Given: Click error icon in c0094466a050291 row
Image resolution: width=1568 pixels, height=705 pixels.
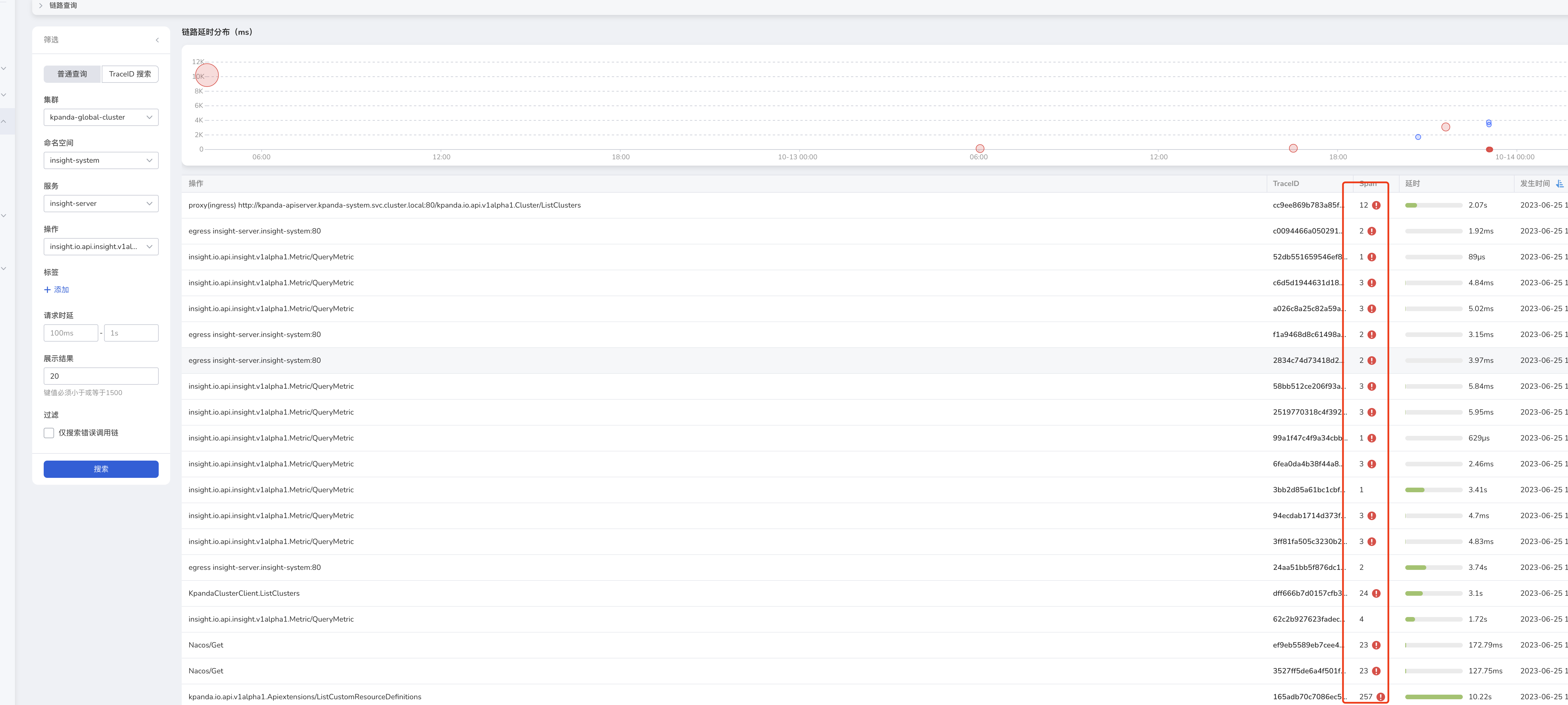Looking at the screenshot, I should tap(1372, 231).
